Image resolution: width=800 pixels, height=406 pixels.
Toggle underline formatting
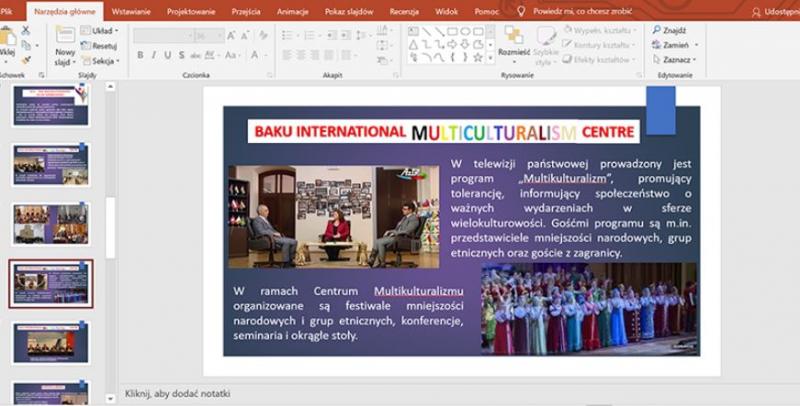click(167, 55)
